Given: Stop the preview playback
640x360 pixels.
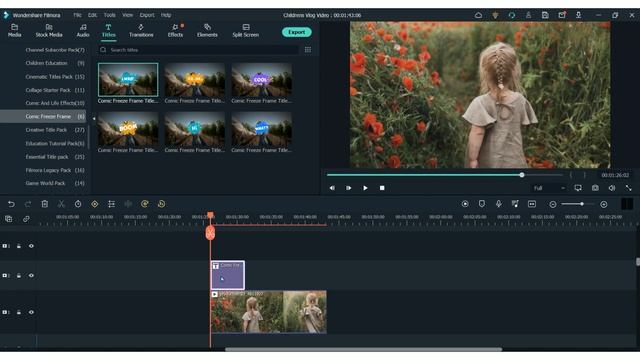Looking at the screenshot, I should pyautogui.click(x=382, y=188).
